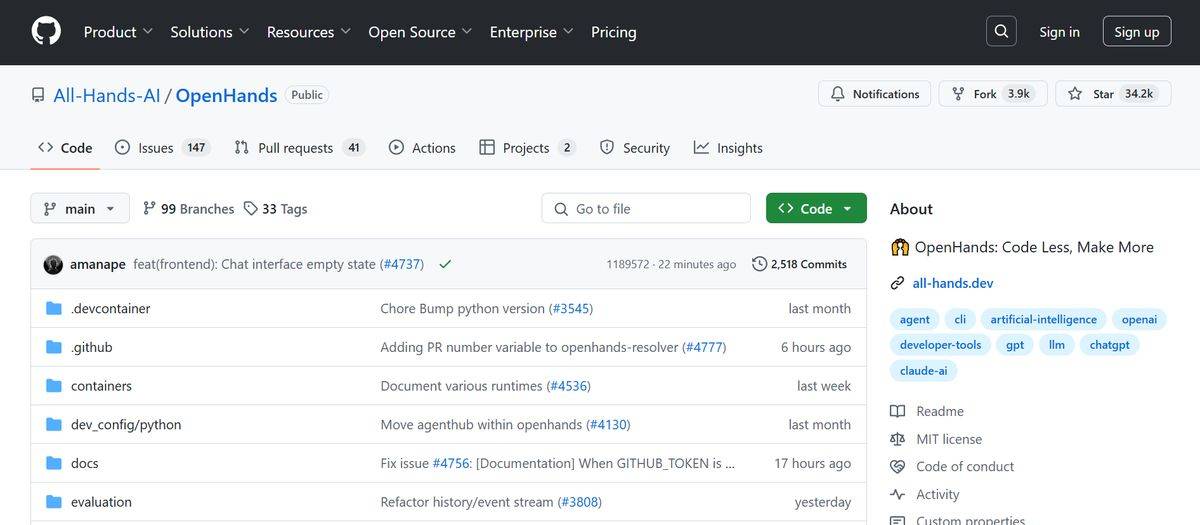Open the green Code dropdown button
Image resolution: width=1200 pixels, height=525 pixels.
[816, 208]
